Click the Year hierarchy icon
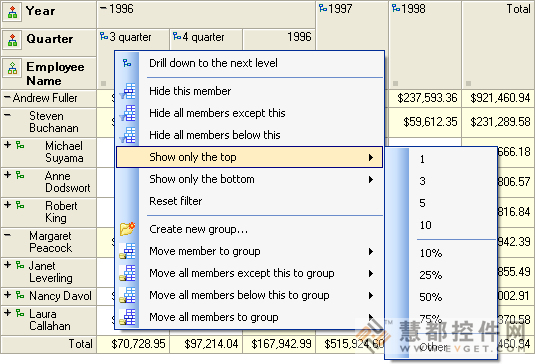The width and height of the screenshot is (535, 364). 12,12
